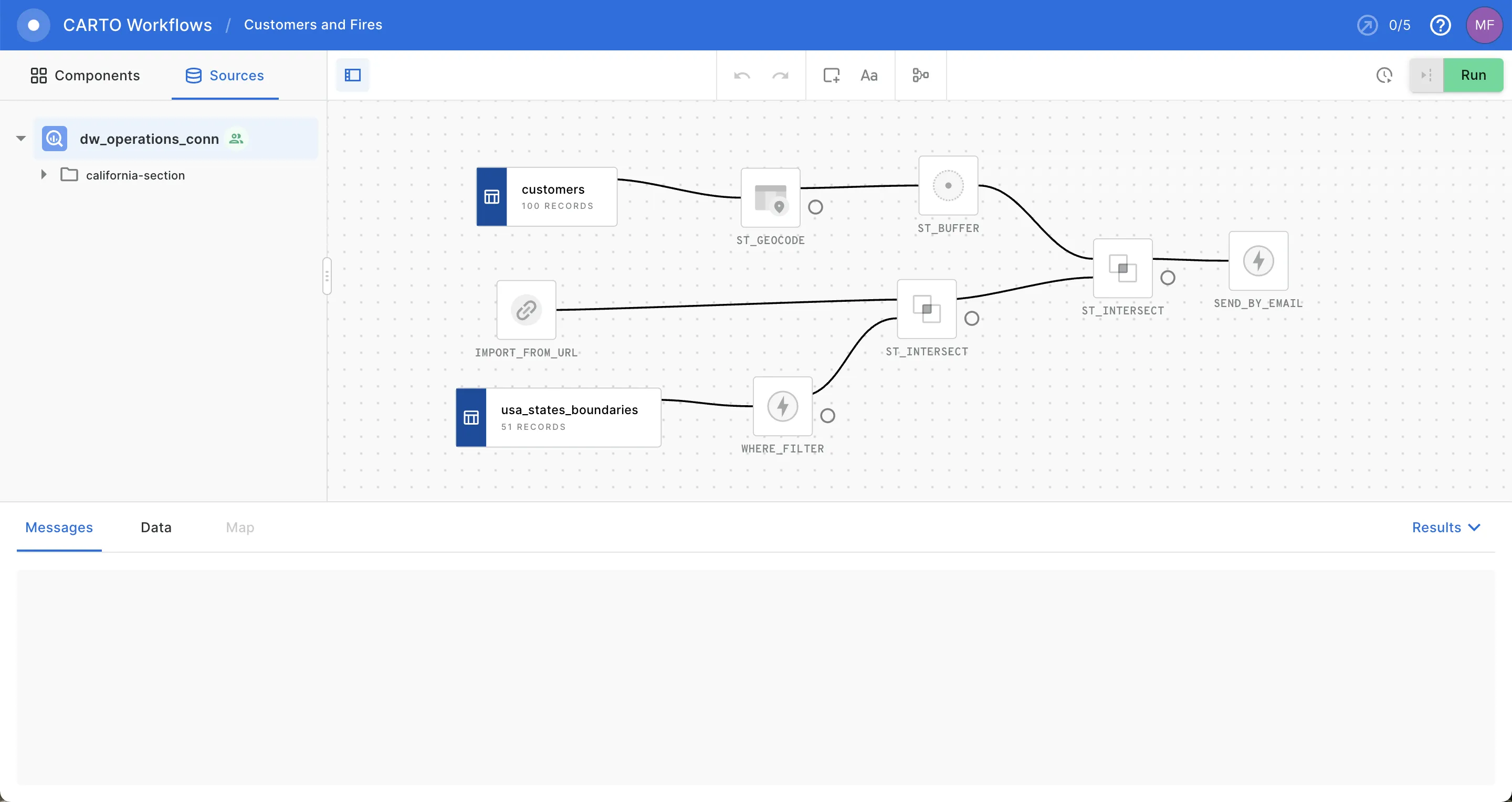Click the redo arrow icon
The height and width of the screenshot is (802, 1512).
[x=780, y=75]
